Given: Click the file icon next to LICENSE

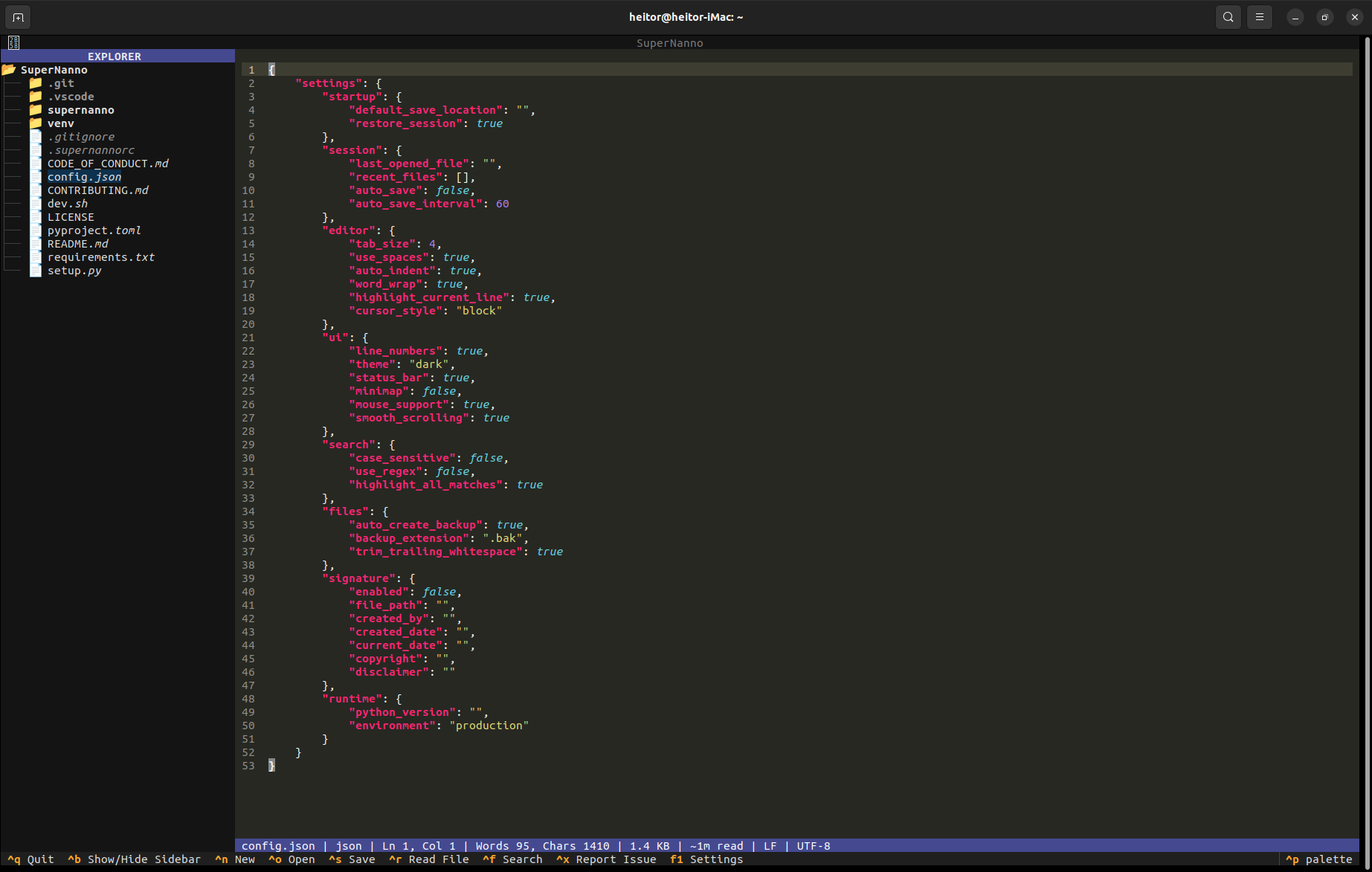Looking at the screenshot, I should [36, 217].
